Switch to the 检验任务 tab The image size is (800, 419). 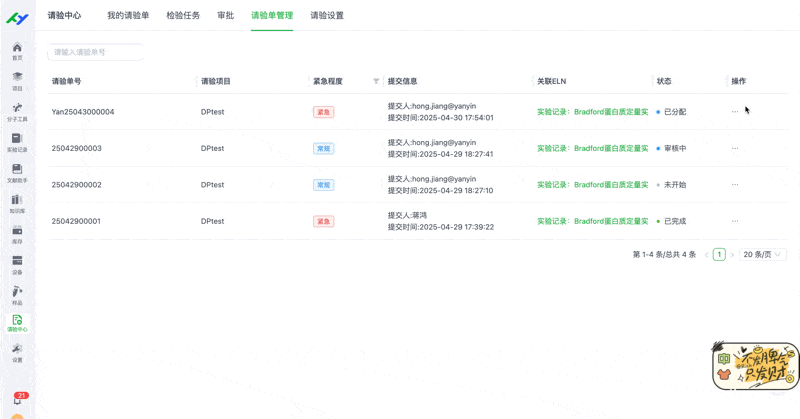pos(183,16)
